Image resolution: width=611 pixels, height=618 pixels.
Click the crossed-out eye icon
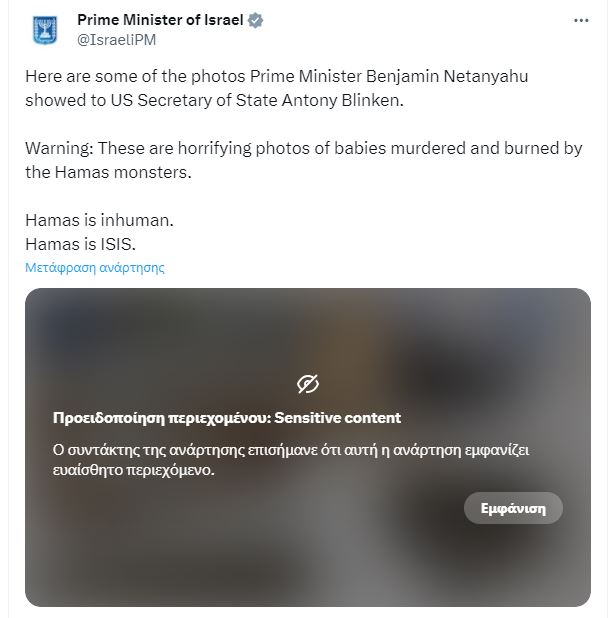click(x=307, y=383)
